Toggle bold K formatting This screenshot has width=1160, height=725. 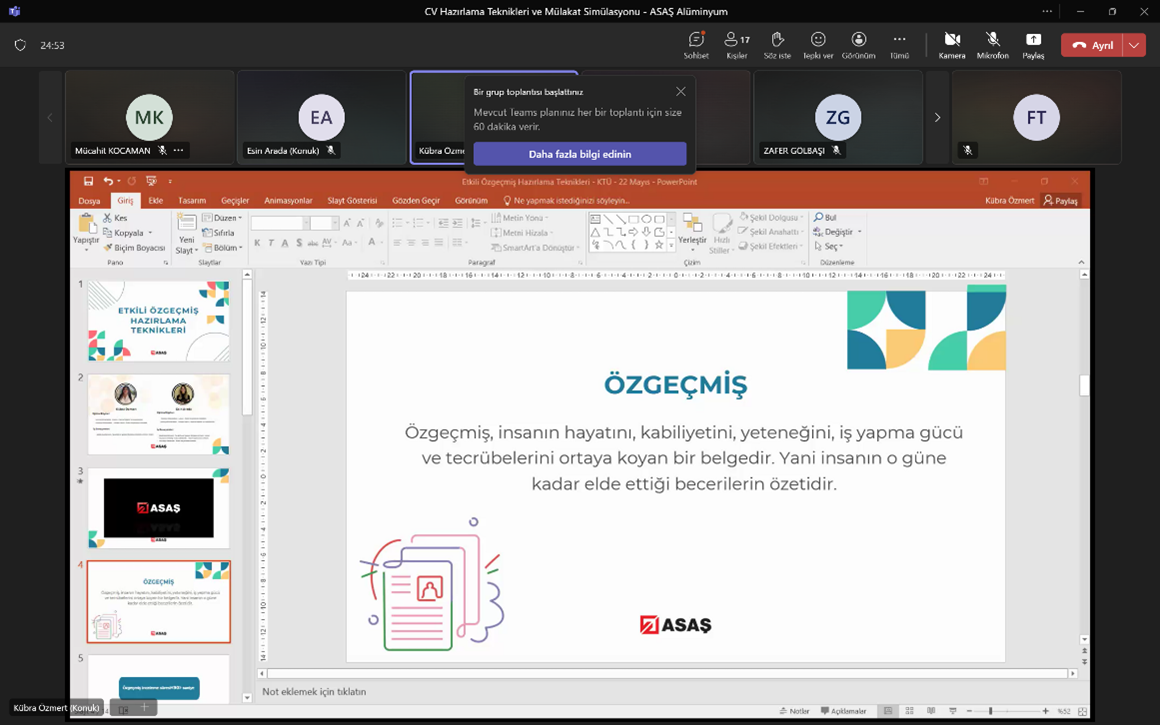coord(257,243)
